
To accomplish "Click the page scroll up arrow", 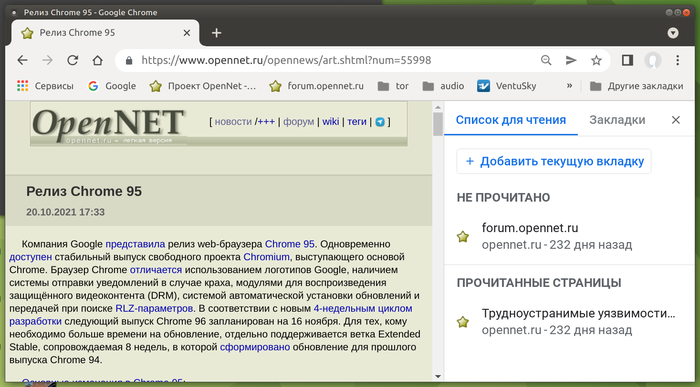I will click(x=438, y=107).
